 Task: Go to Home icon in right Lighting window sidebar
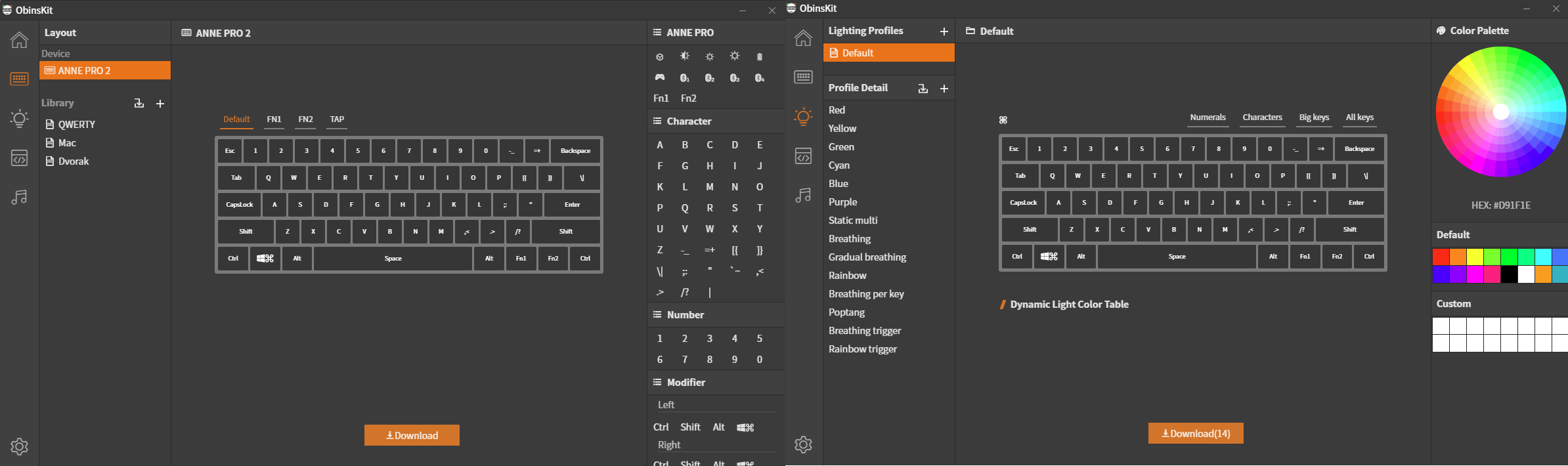pos(803,37)
